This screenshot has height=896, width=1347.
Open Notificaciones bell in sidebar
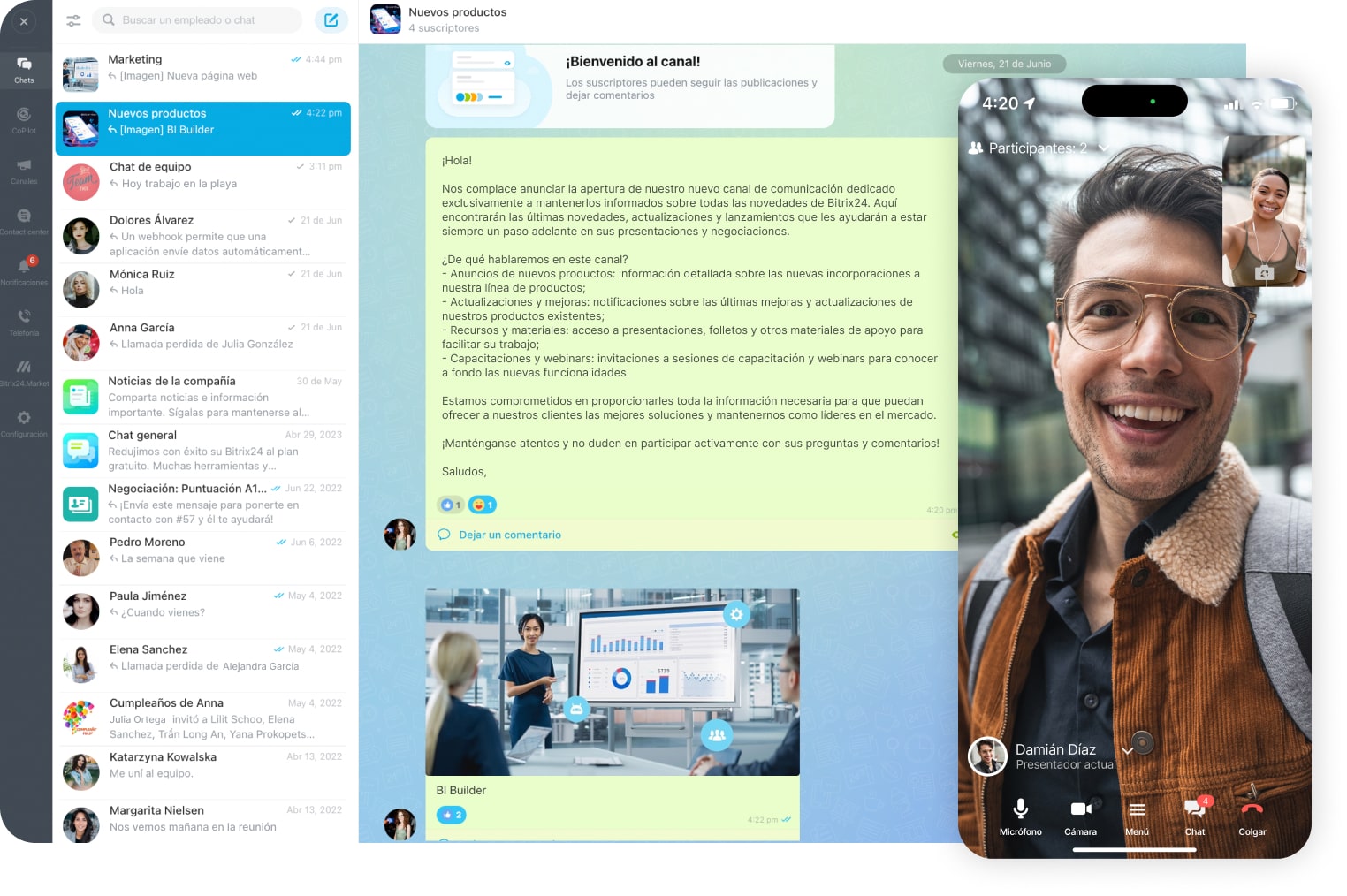pos(24,270)
